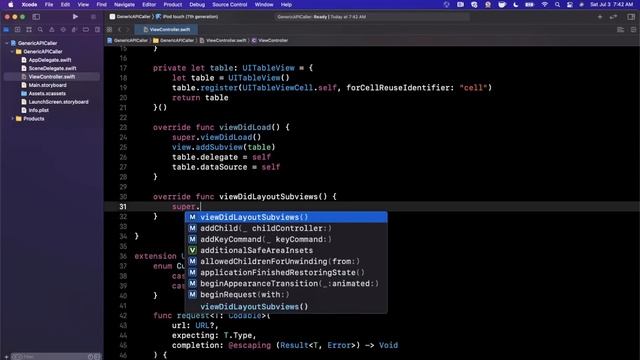Choose beginRequest(with:) suggestion
The width and height of the screenshot is (640, 360).
286,294
